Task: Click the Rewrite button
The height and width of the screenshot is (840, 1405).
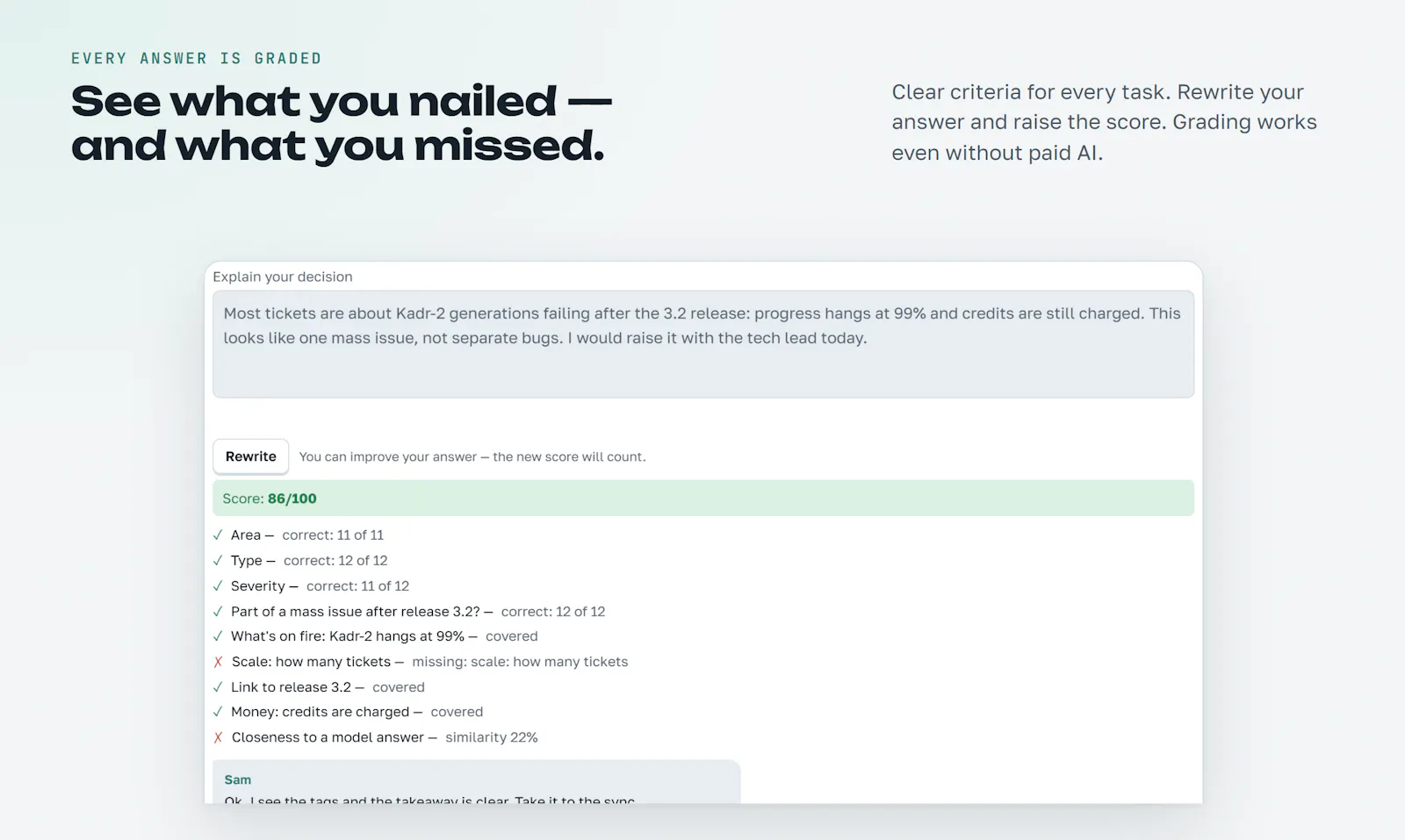Action: click(250, 456)
